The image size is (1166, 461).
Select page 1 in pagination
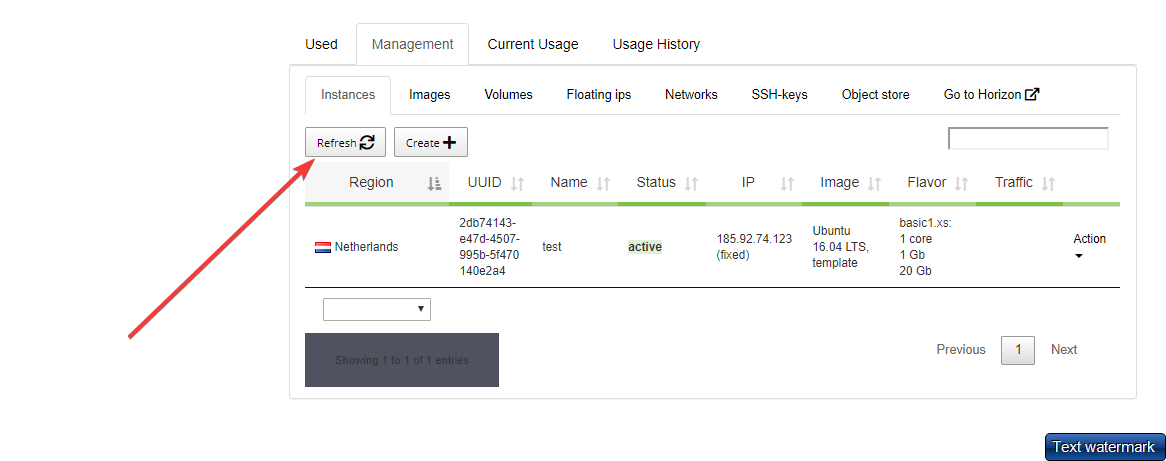[x=1017, y=350]
